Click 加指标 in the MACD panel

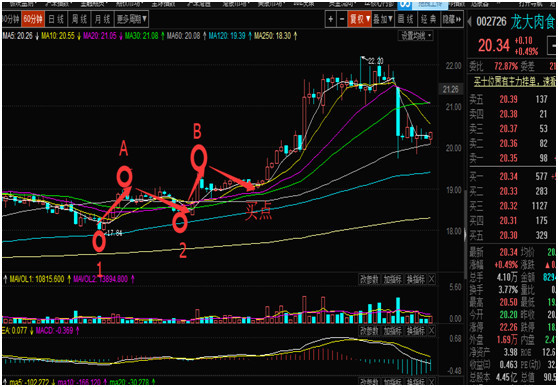(x=393, y=331)
